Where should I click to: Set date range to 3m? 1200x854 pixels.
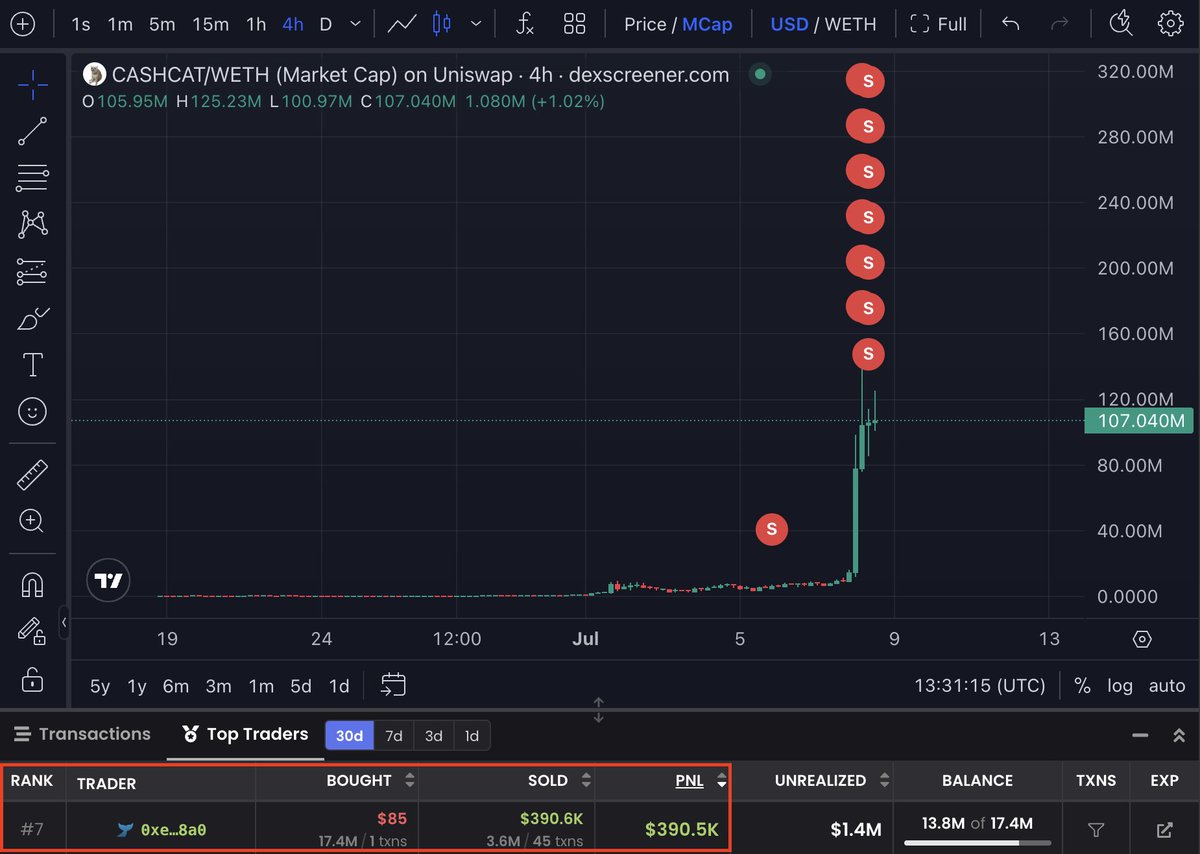[x=218, y=686]
